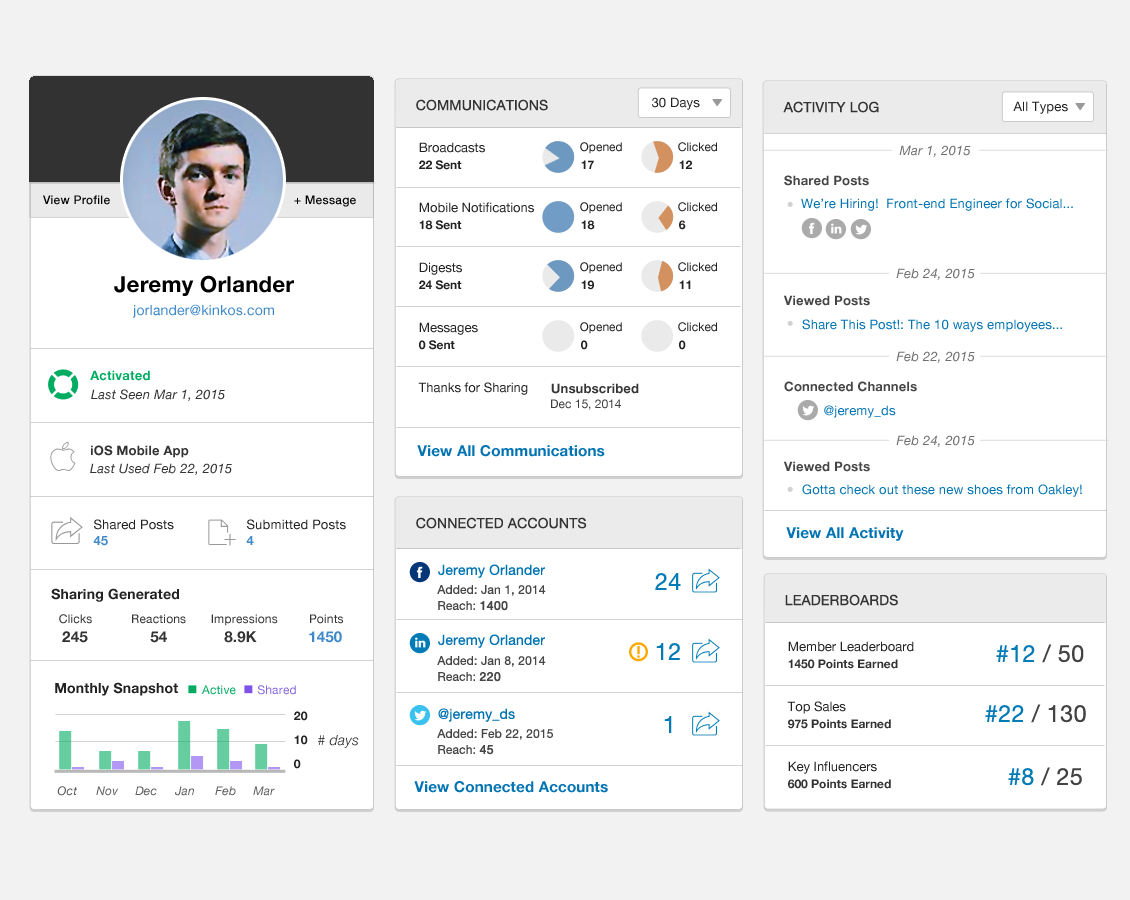Click the share icon in Facebook account row
This screenshot has height=900, width=1130.
[x=706, y=581]
